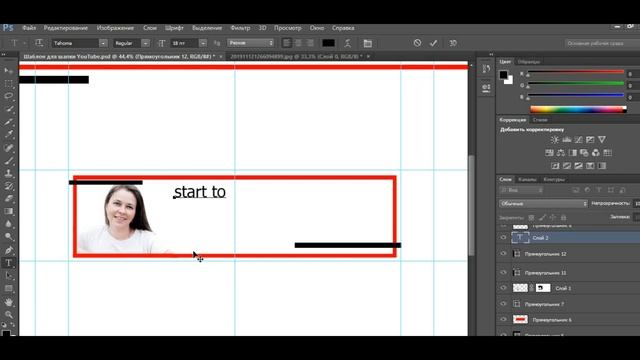640x360 pixels.
Task: Select the Eraser tool
Action: [x=9, y=199]
